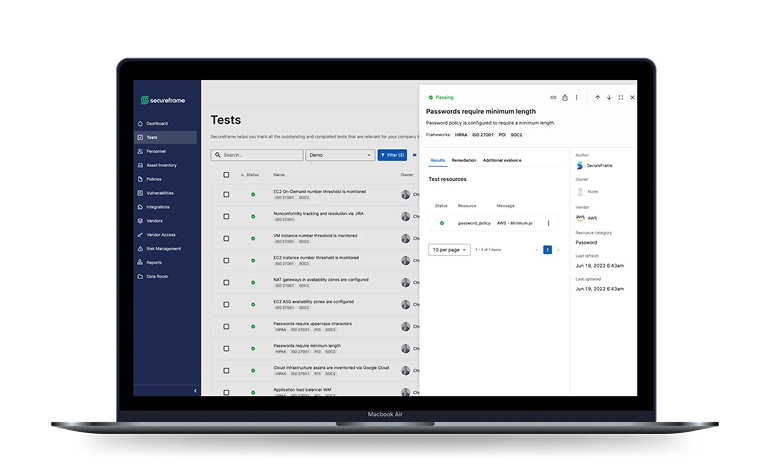Open the Demo dropdown
Image resolution: width=769 pixels, height=469 pixels.
click(x=340, y=155)
